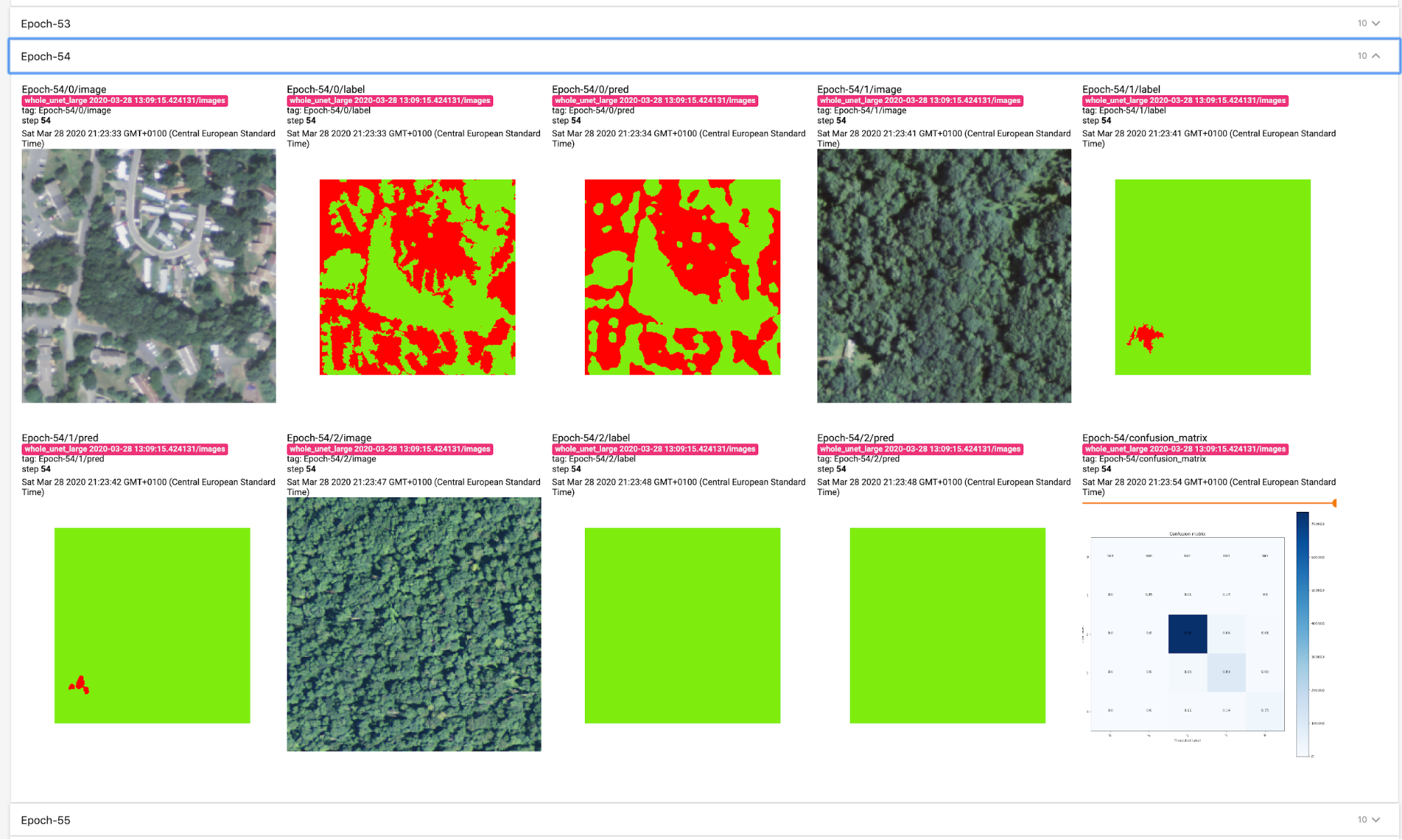
Task: Click run tag under Epoch-54/1/image title
Action: [x=920, y=100]
